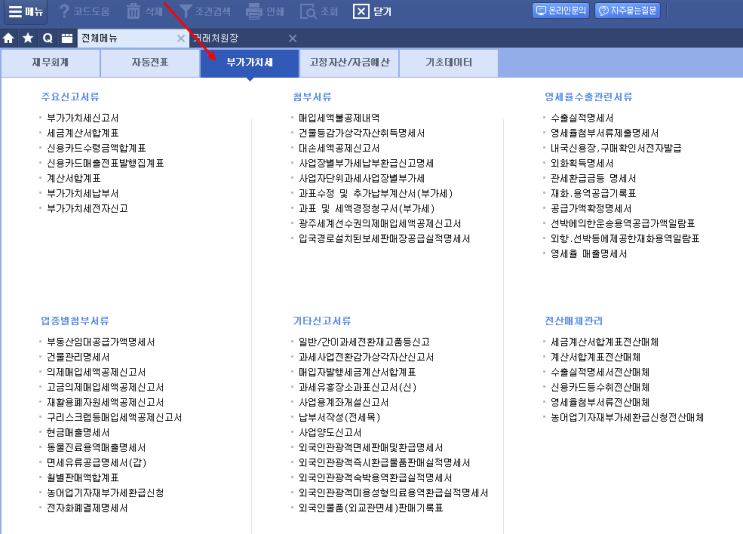The height and width of the screenshot is (534, 743).
Task: Click the 조회 magnifier search icon
Action: coord(308,11)
